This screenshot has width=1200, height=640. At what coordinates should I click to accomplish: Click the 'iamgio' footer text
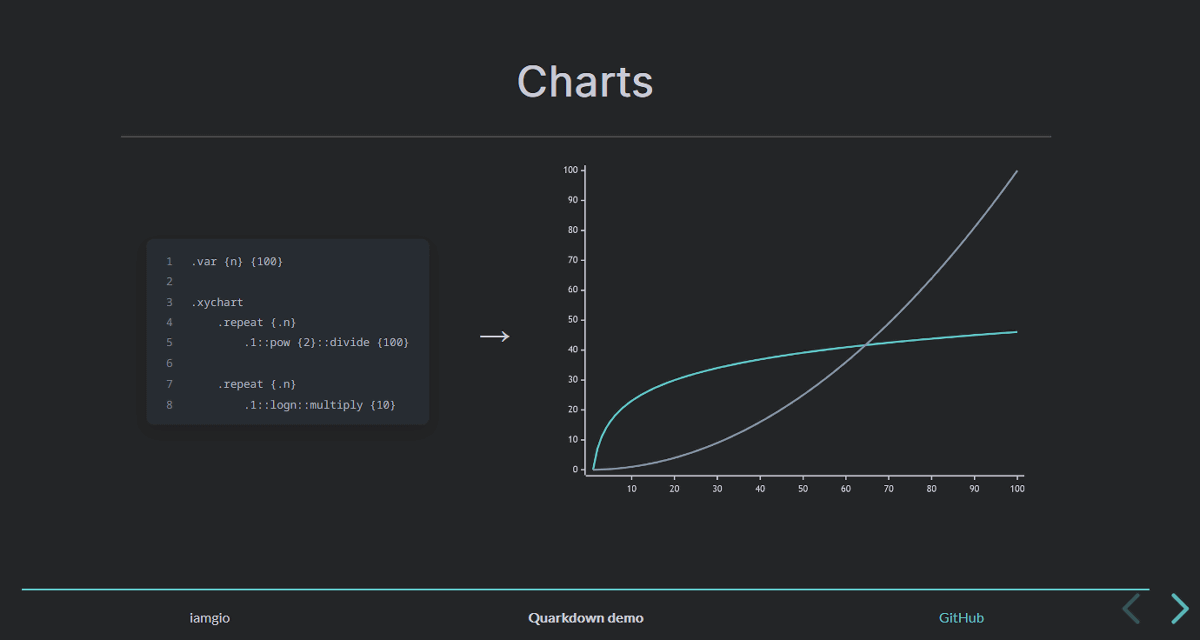pyautogui.click(x=210, y=618)
